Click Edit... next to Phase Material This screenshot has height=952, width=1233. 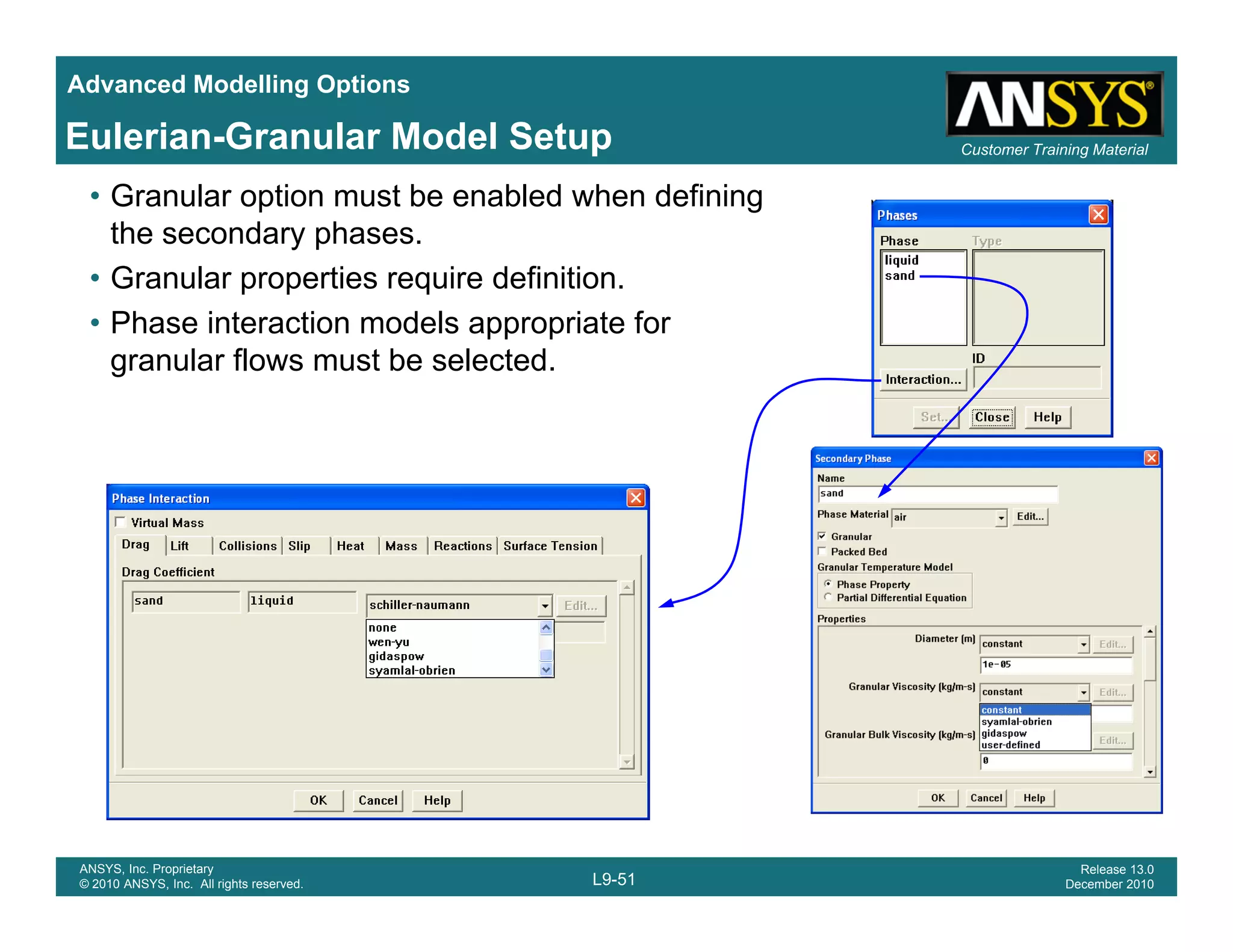[x=1030, y=516]
